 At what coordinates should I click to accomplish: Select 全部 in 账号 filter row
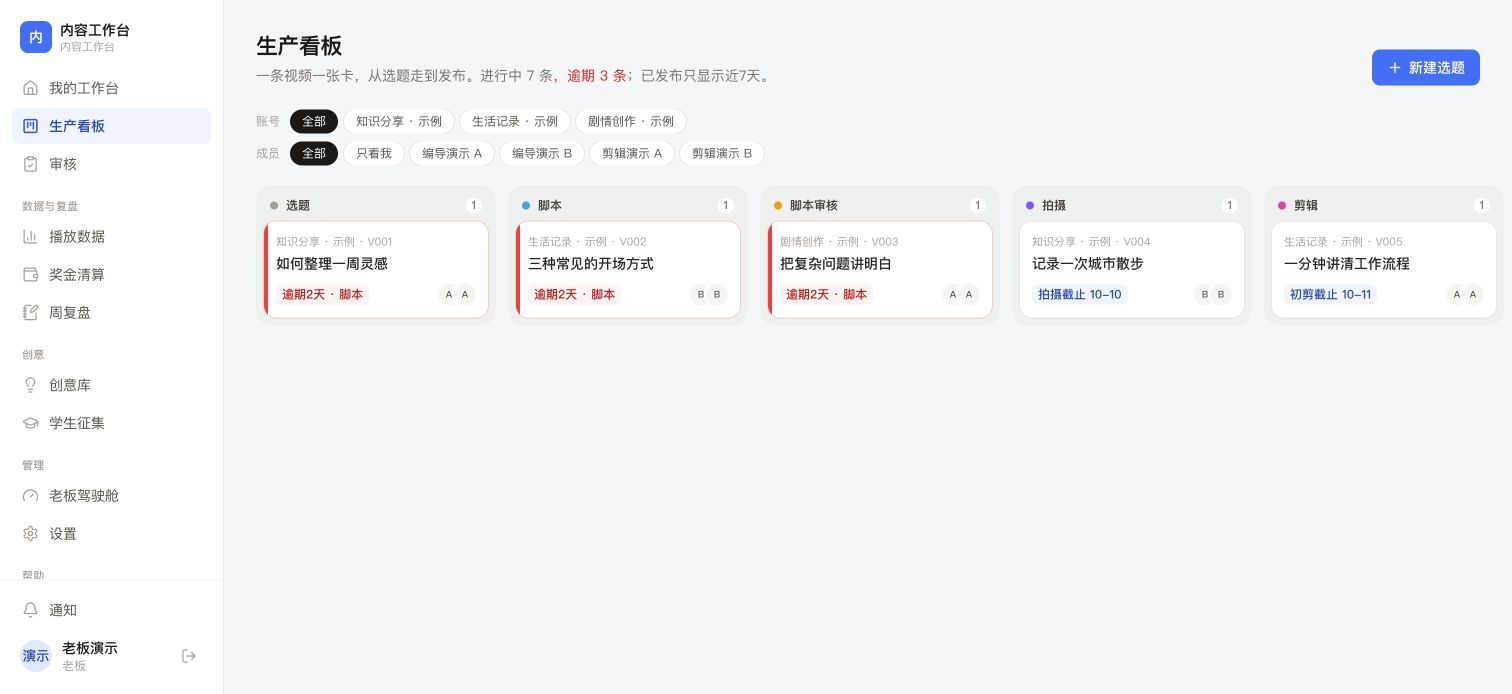coord(314,121)
